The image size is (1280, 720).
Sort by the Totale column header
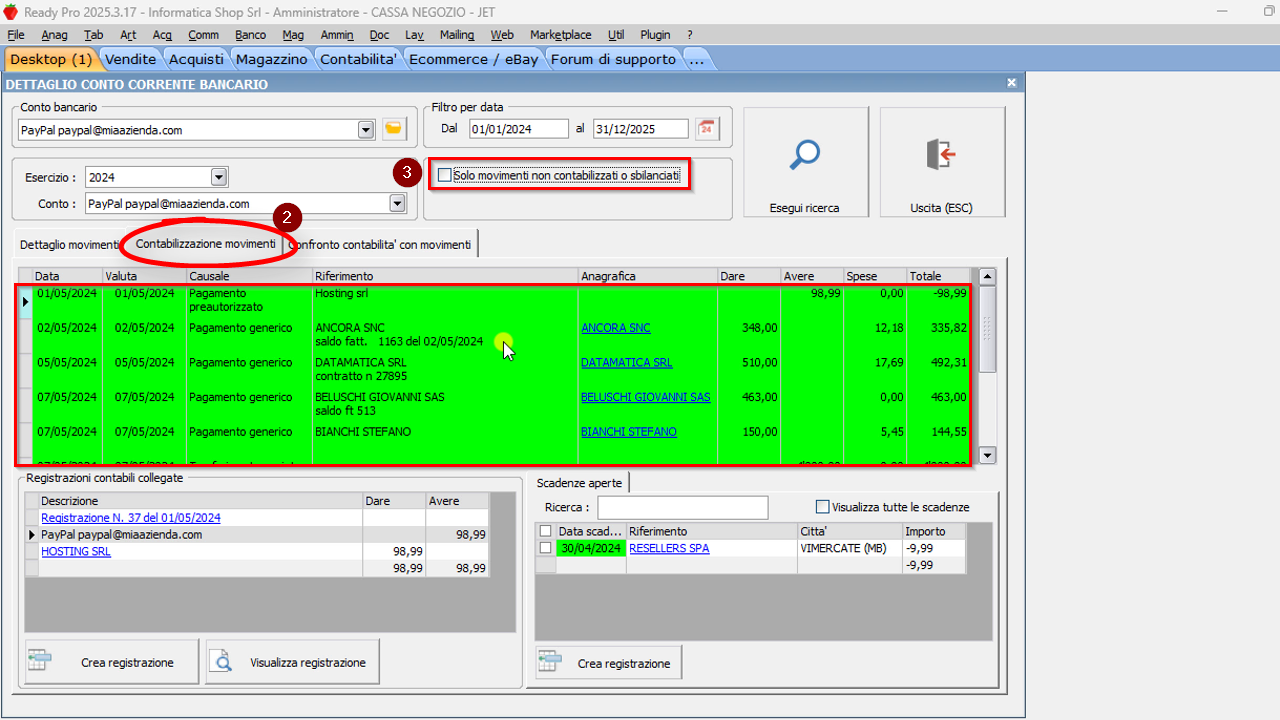click(938, 276)
